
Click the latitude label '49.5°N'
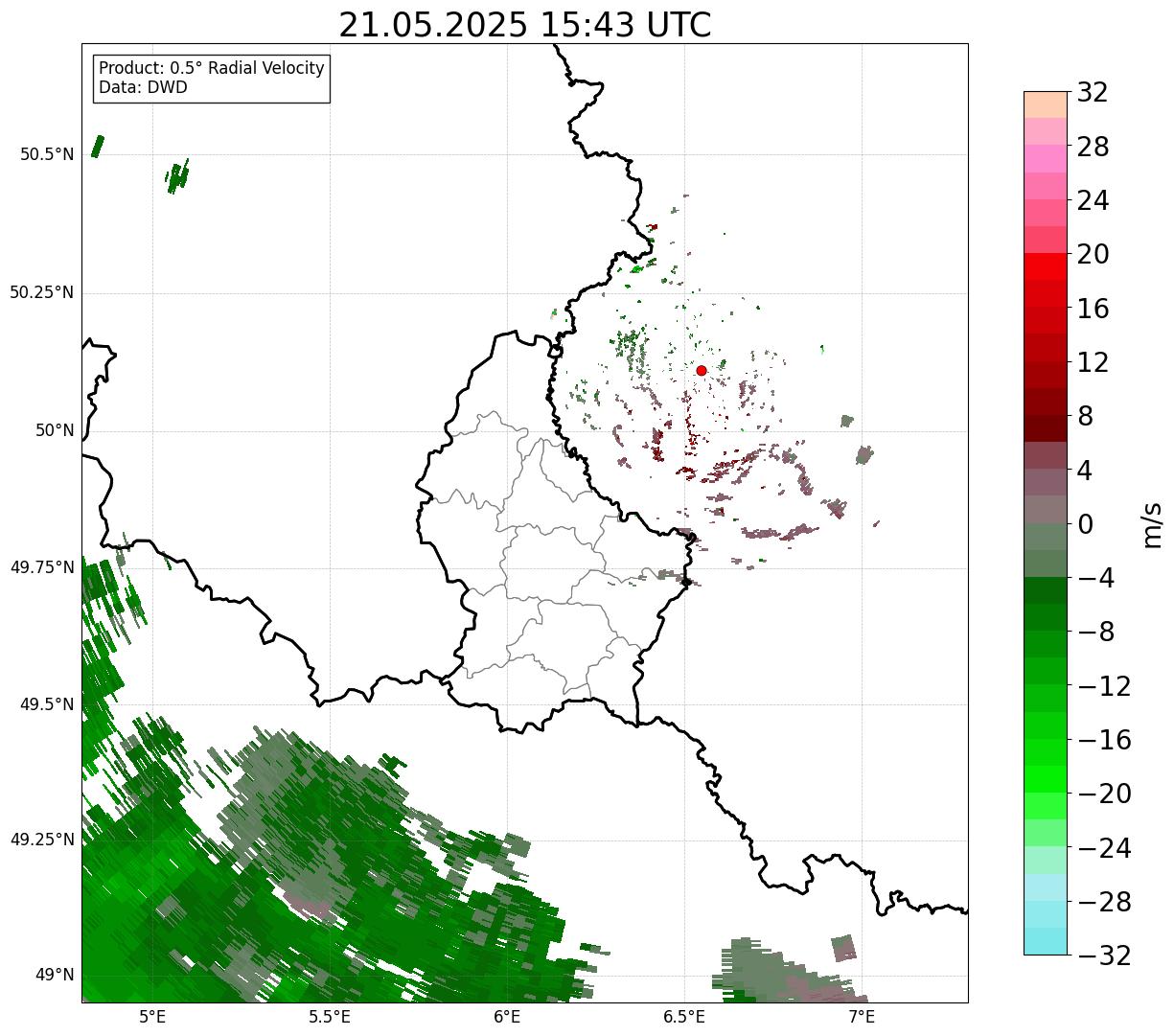[48, 704]
